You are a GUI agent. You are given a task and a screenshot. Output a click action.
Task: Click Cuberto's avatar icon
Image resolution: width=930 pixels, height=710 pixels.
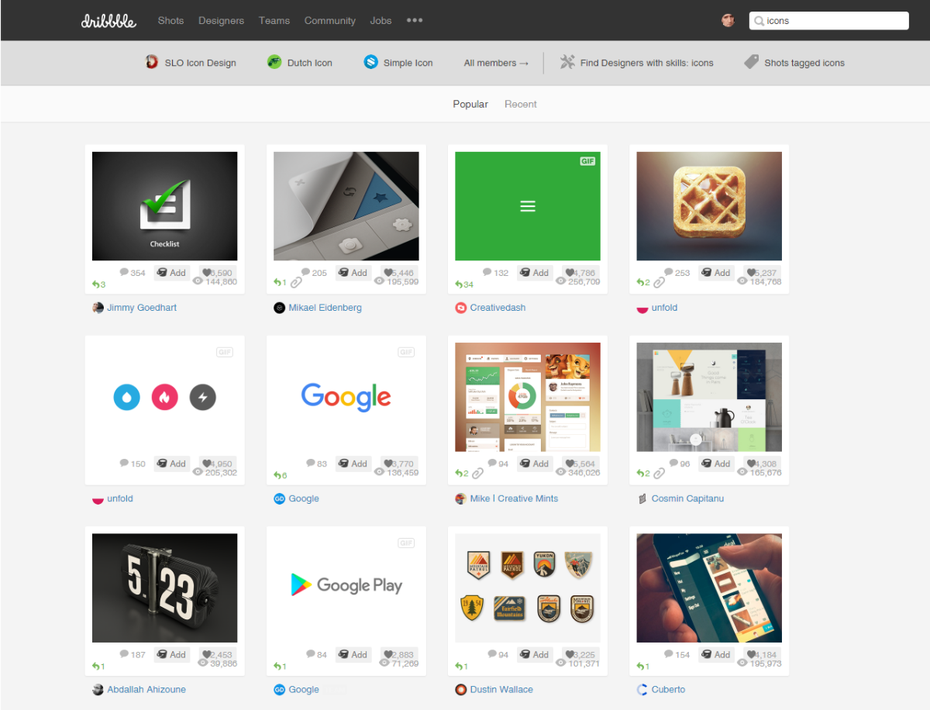(x=642, y=690)
